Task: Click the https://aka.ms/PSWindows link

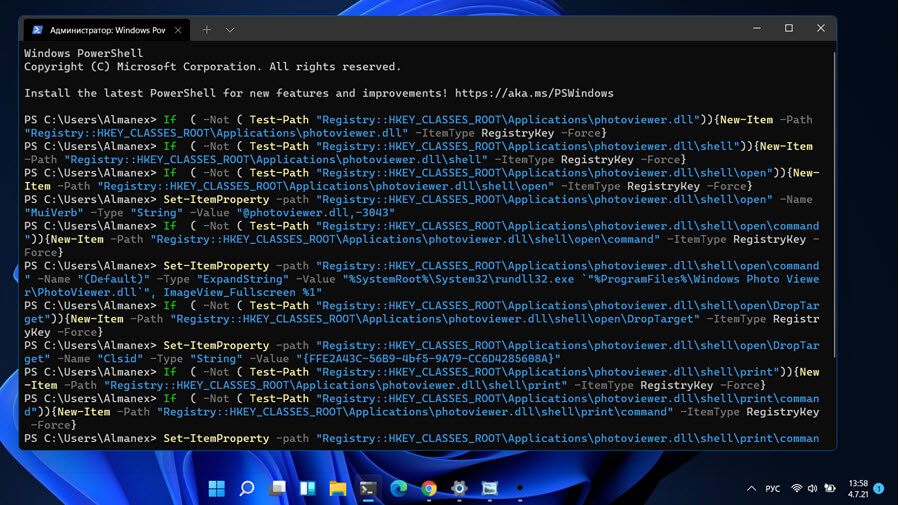Action: pyautogui.click(x=534, y=93)
